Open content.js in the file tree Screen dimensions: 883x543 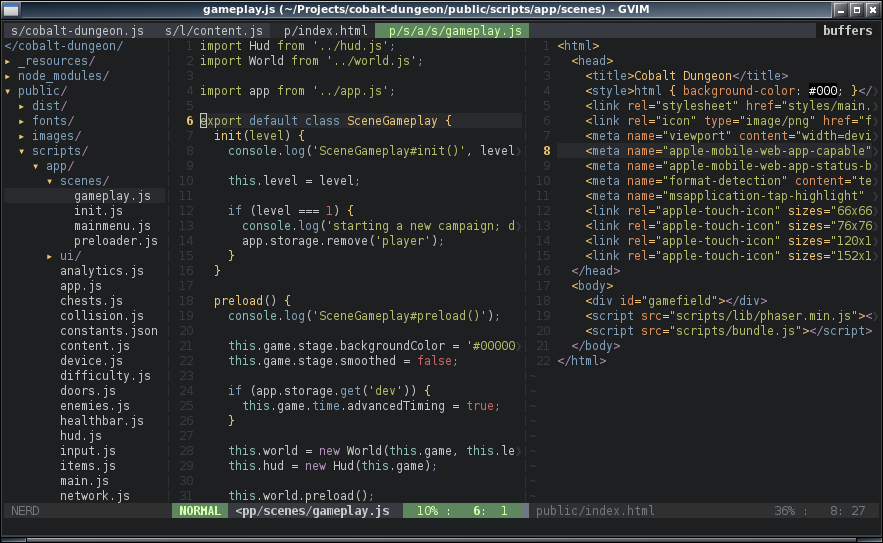[x=95, y=346]
